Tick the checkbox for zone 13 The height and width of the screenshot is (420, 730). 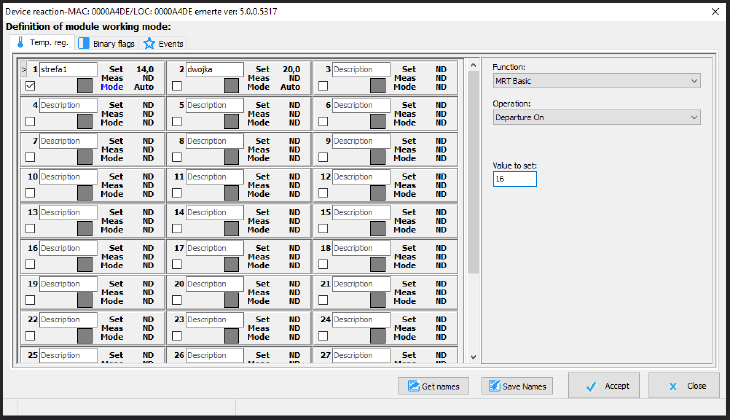pyautogui.click(x=30, y=229)
